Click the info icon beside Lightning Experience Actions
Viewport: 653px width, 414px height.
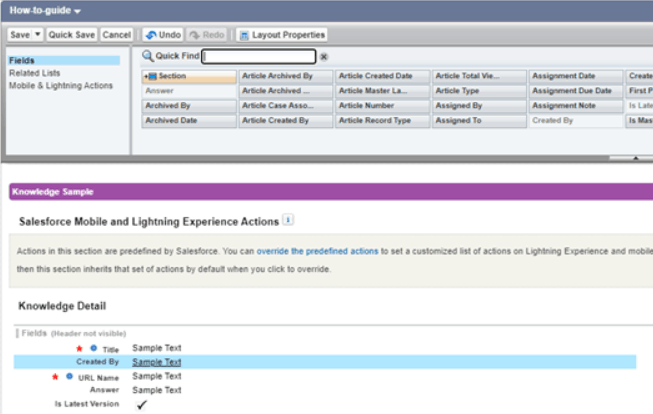click(288, 219)
